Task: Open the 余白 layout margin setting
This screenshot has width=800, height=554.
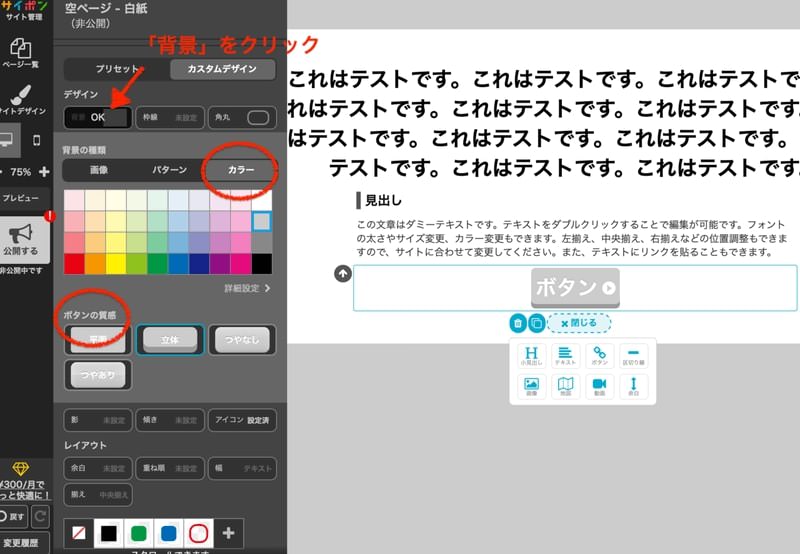Action: 98,468
